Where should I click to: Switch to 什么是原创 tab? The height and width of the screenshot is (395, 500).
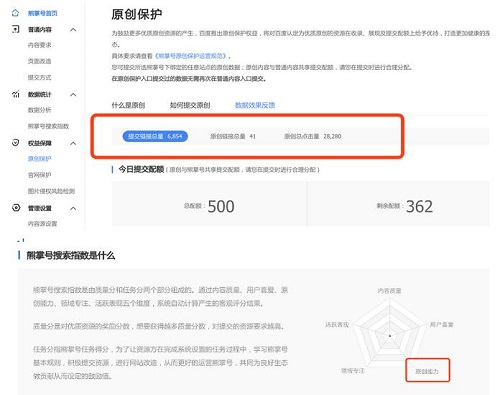click(128, 105)
